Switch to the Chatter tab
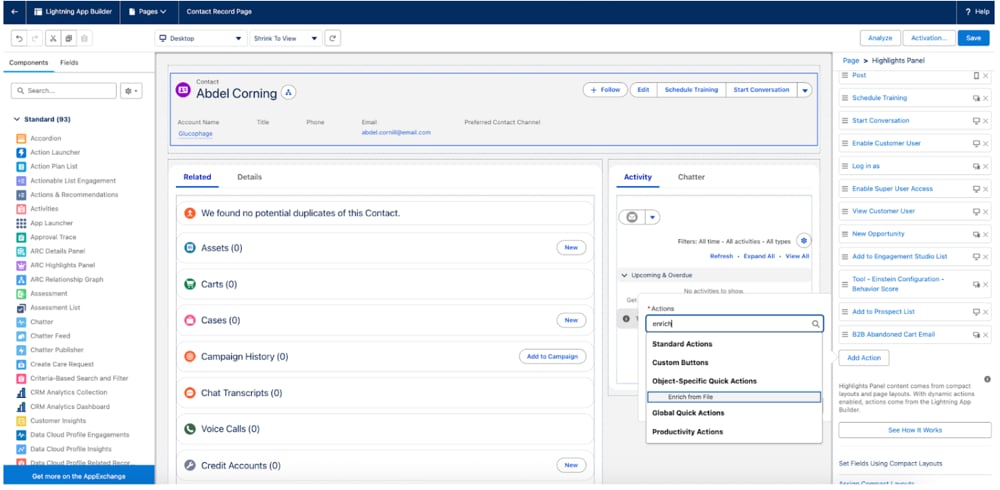The width and height of the screenshot is (1000, 490). tap(691, 177)
